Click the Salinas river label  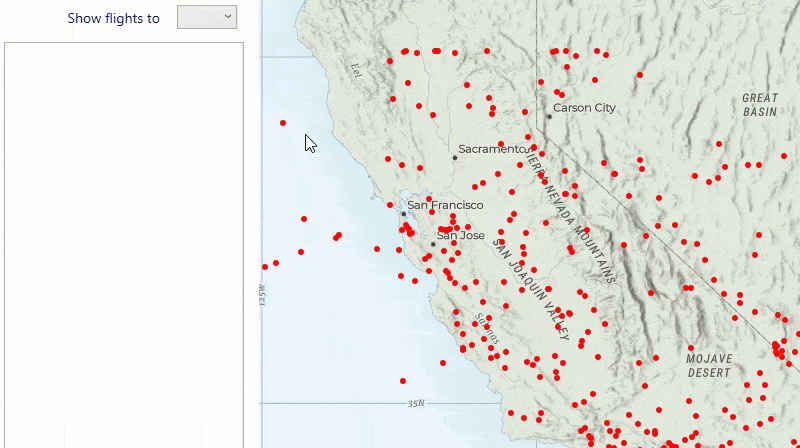pyautogui.click(x=487, y=329)
